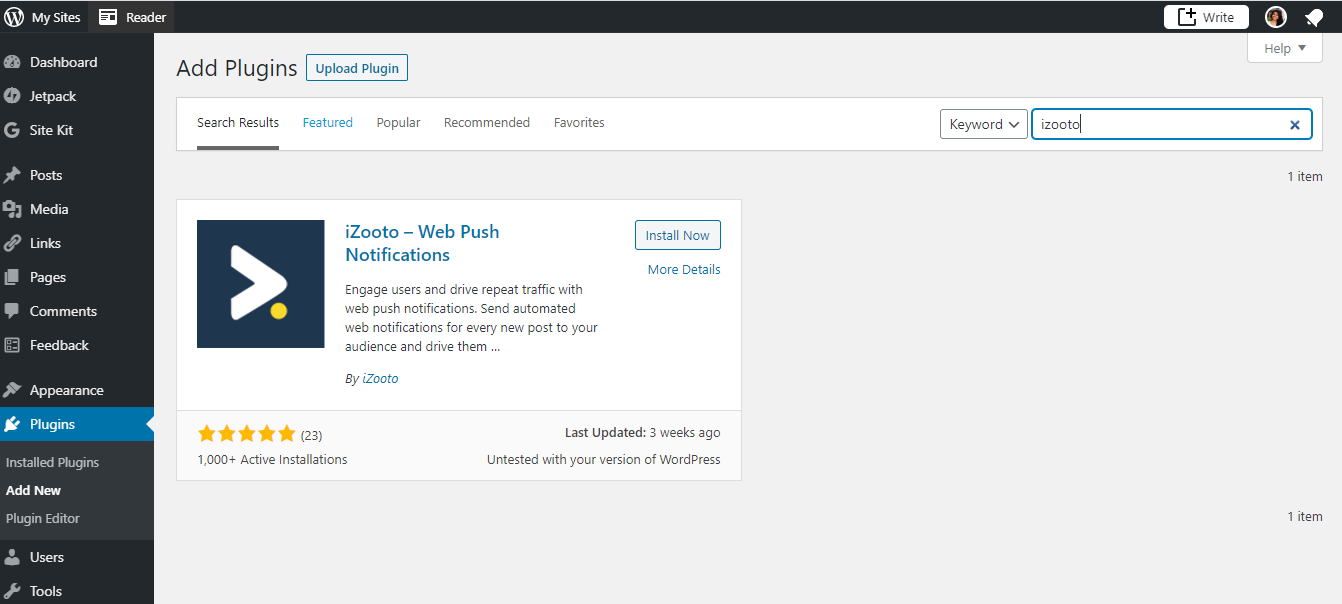Open Plugin Editor submenu item

point(43,518)
